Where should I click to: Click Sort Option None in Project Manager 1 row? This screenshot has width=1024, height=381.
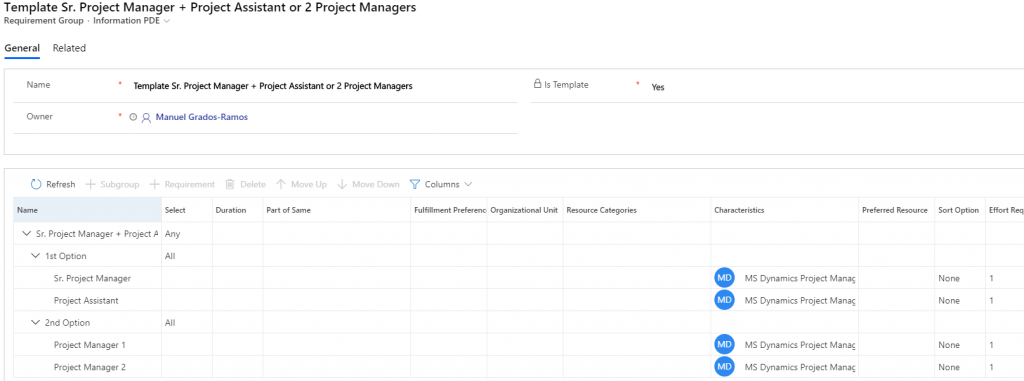[949, 344]
